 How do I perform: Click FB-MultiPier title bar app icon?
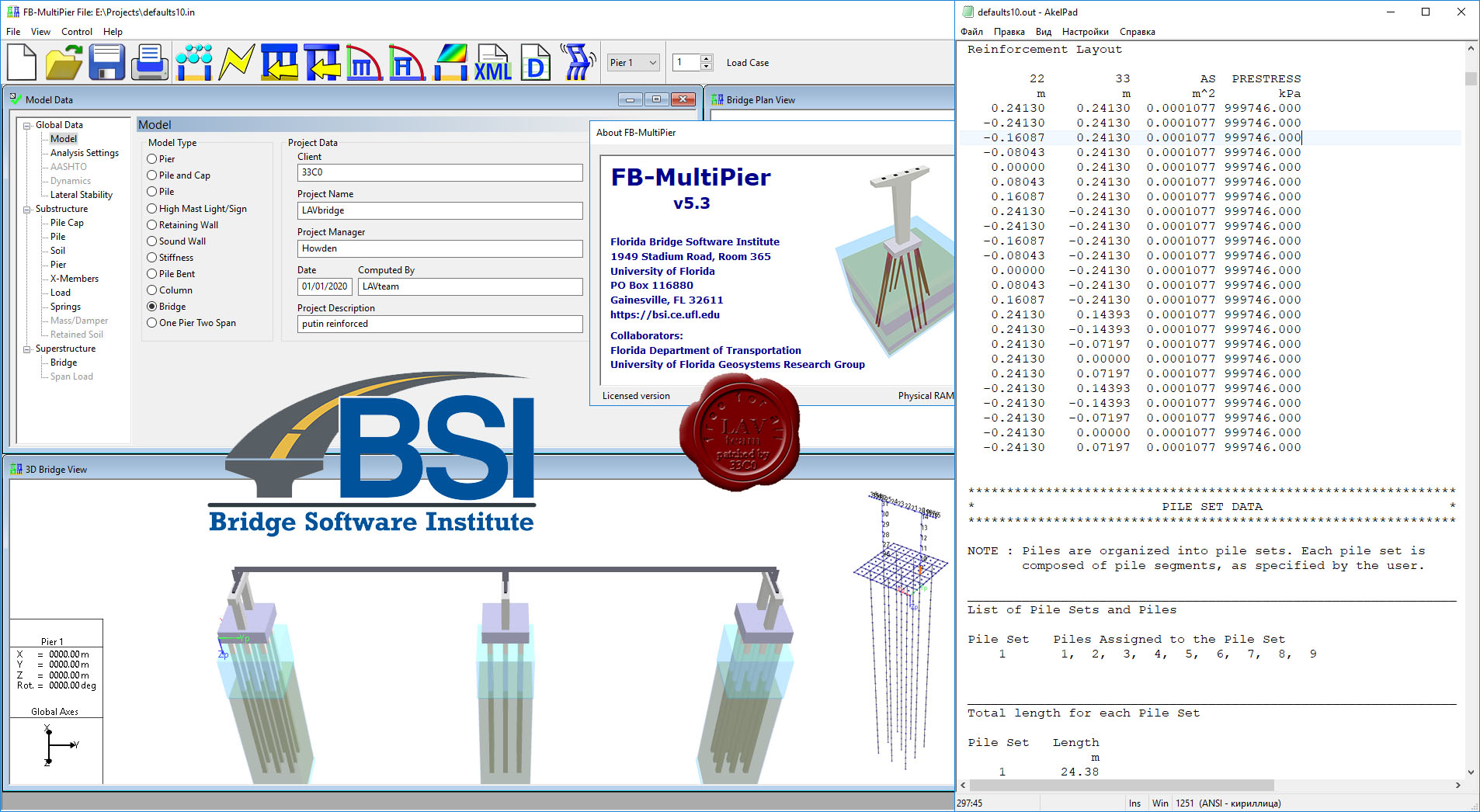[x=13, y=12]
